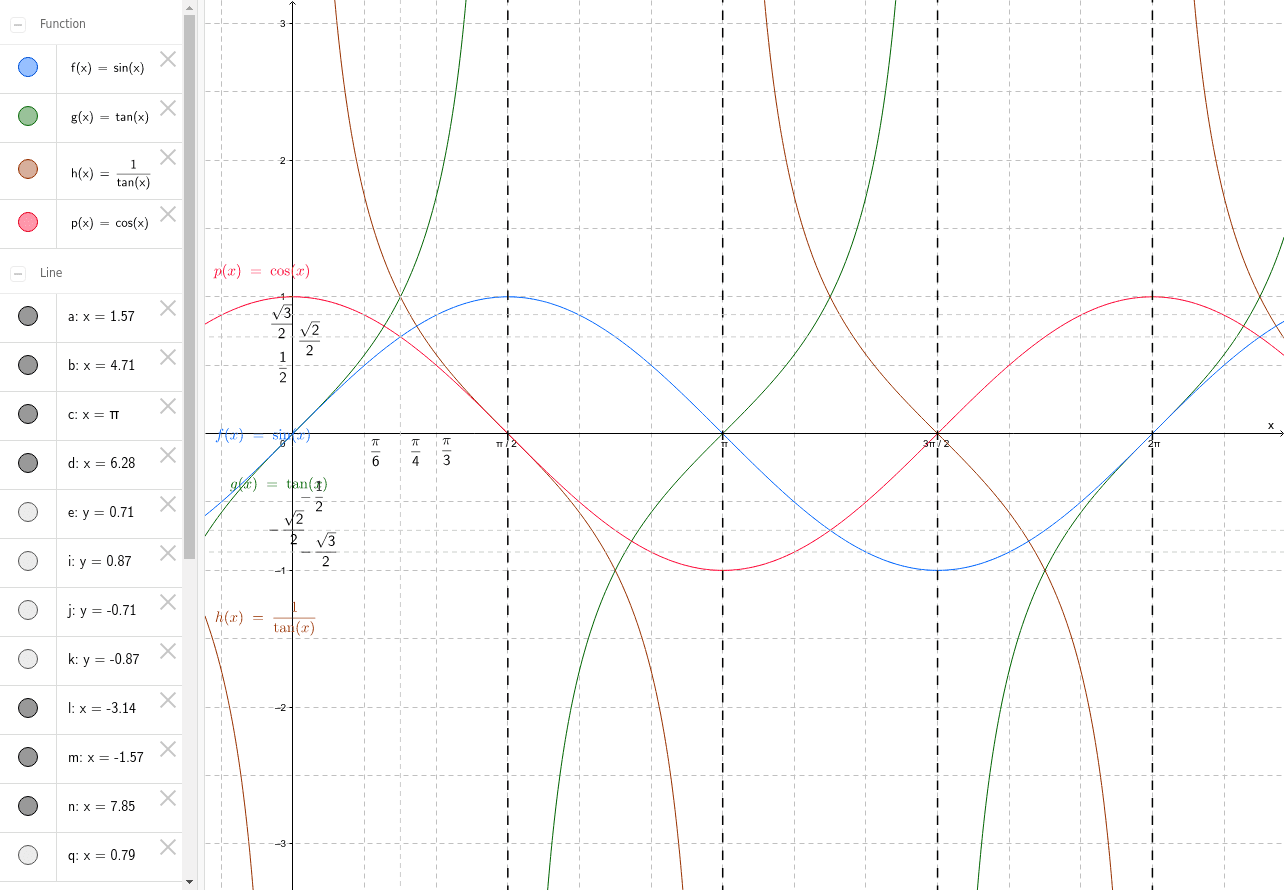Delete line i: y = 0.87
This screenshot has height=892, width=1286.
168,553
